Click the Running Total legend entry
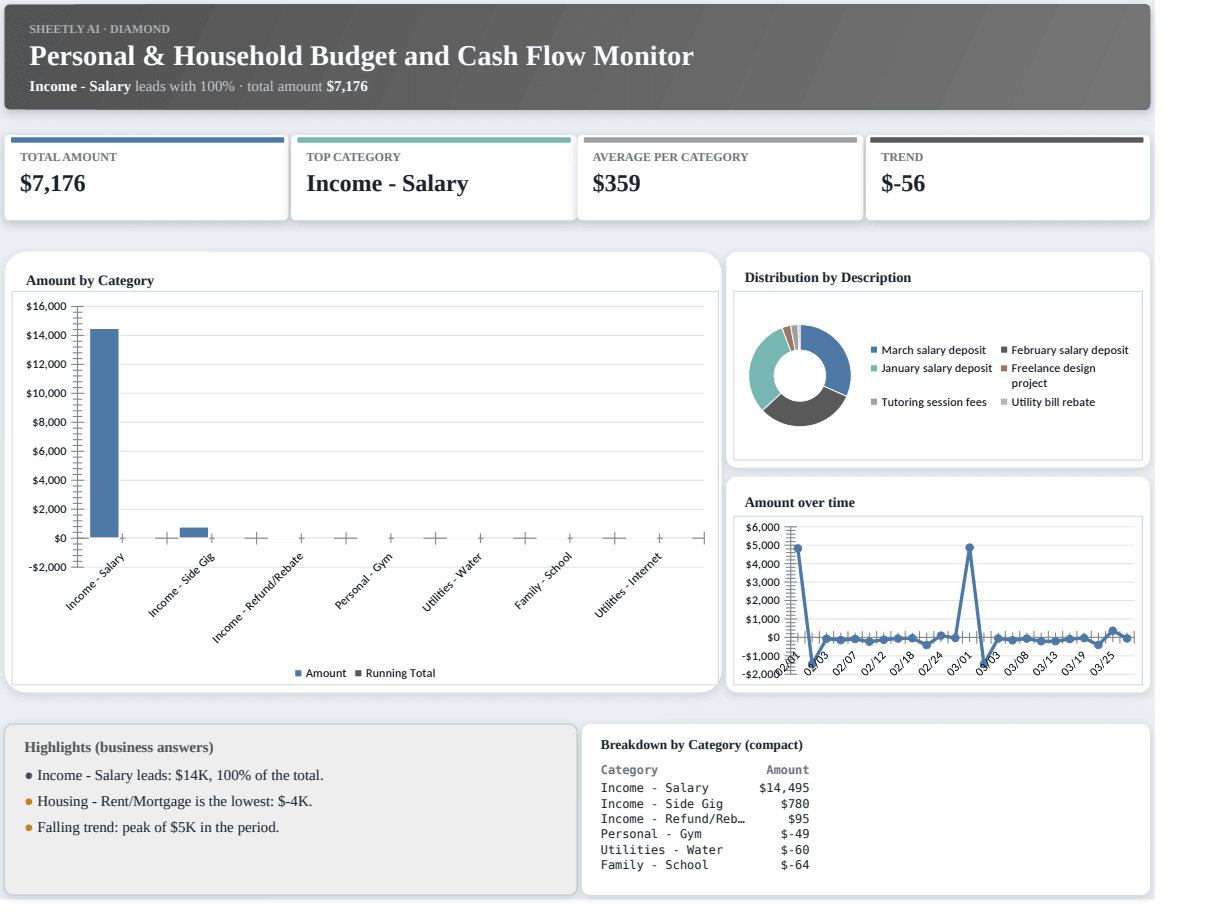Viewport: 1227px width, 922px height. 396,673
